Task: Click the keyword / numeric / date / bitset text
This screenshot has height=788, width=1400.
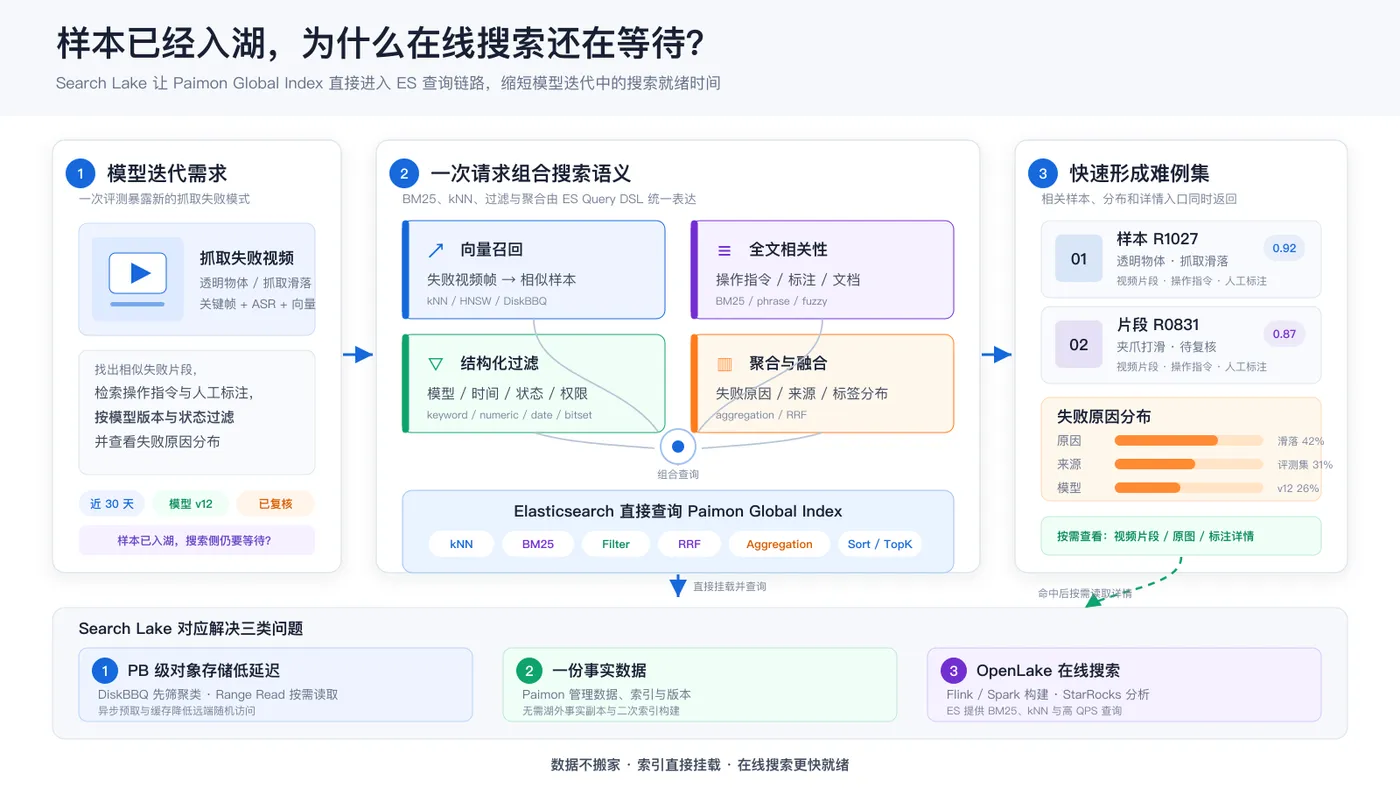Action: [509, 415]
